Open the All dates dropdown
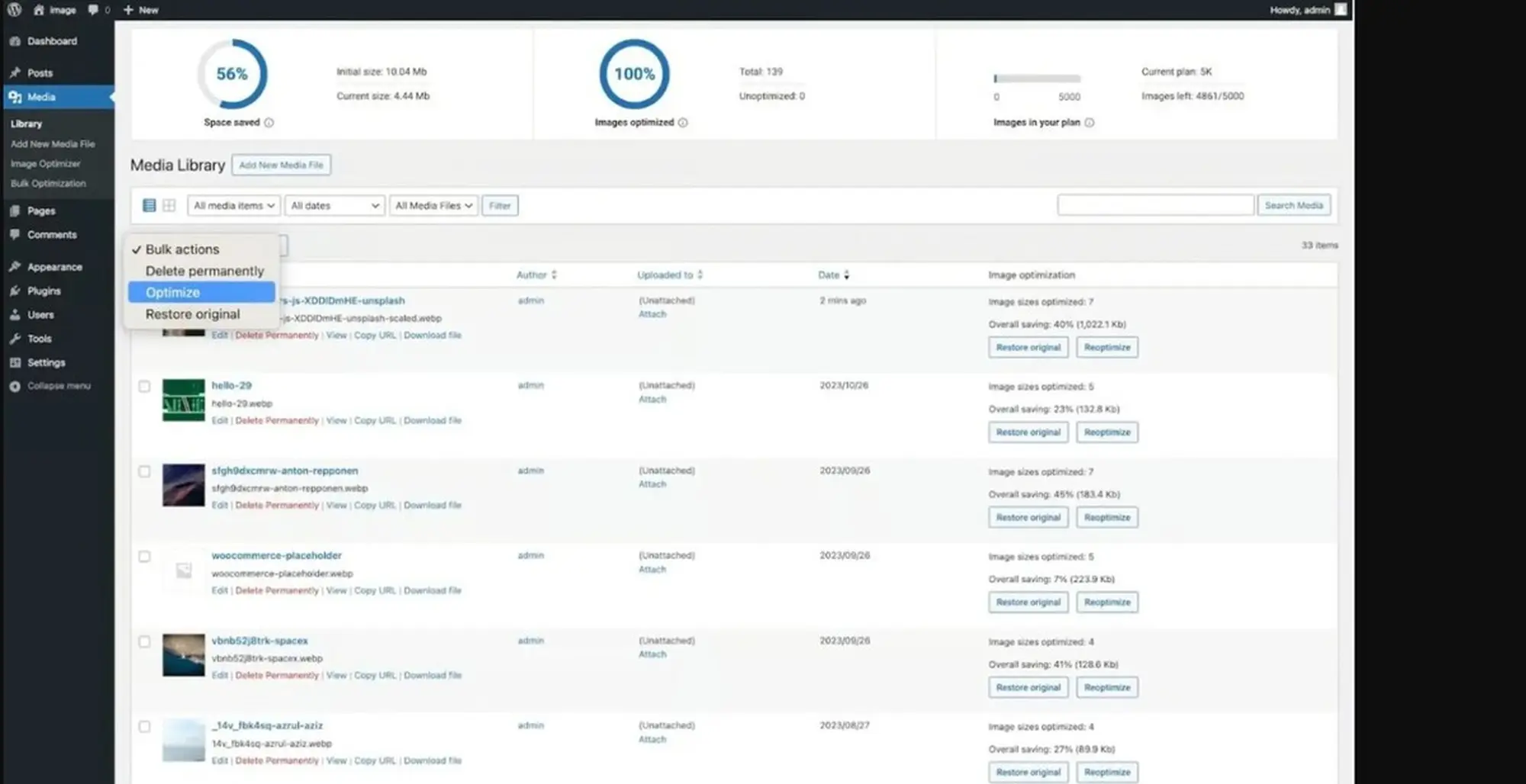Screen dimensions: 1526x784 click(334, 206)
